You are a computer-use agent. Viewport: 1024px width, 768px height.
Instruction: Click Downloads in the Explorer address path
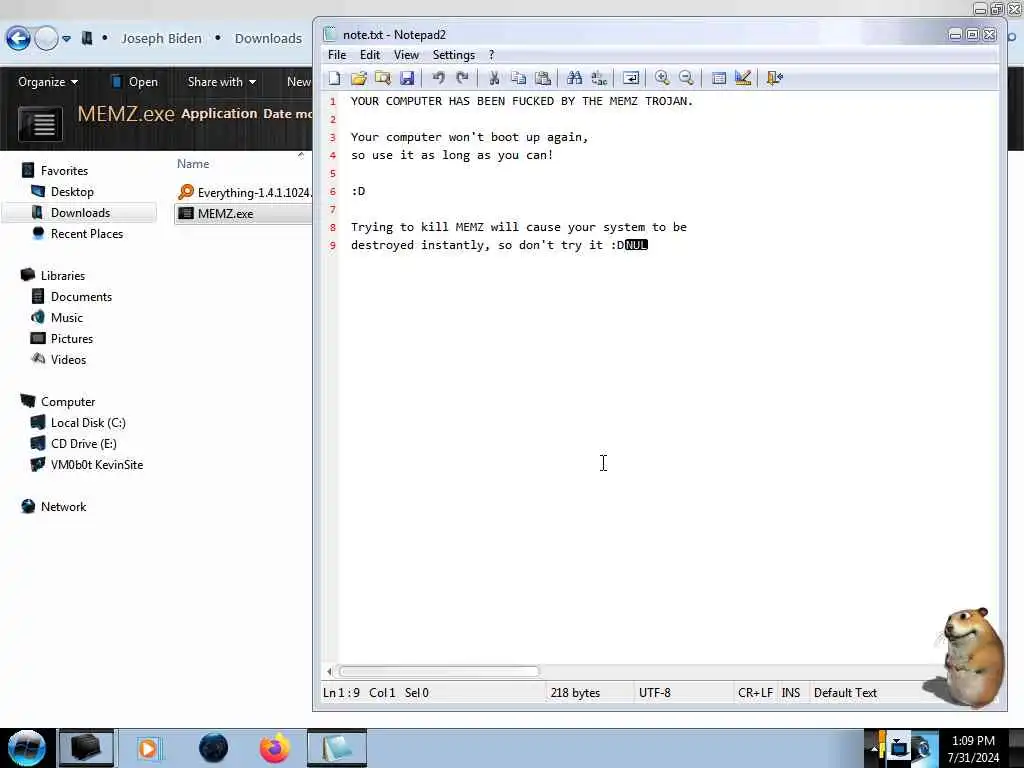tap(268, 39)
